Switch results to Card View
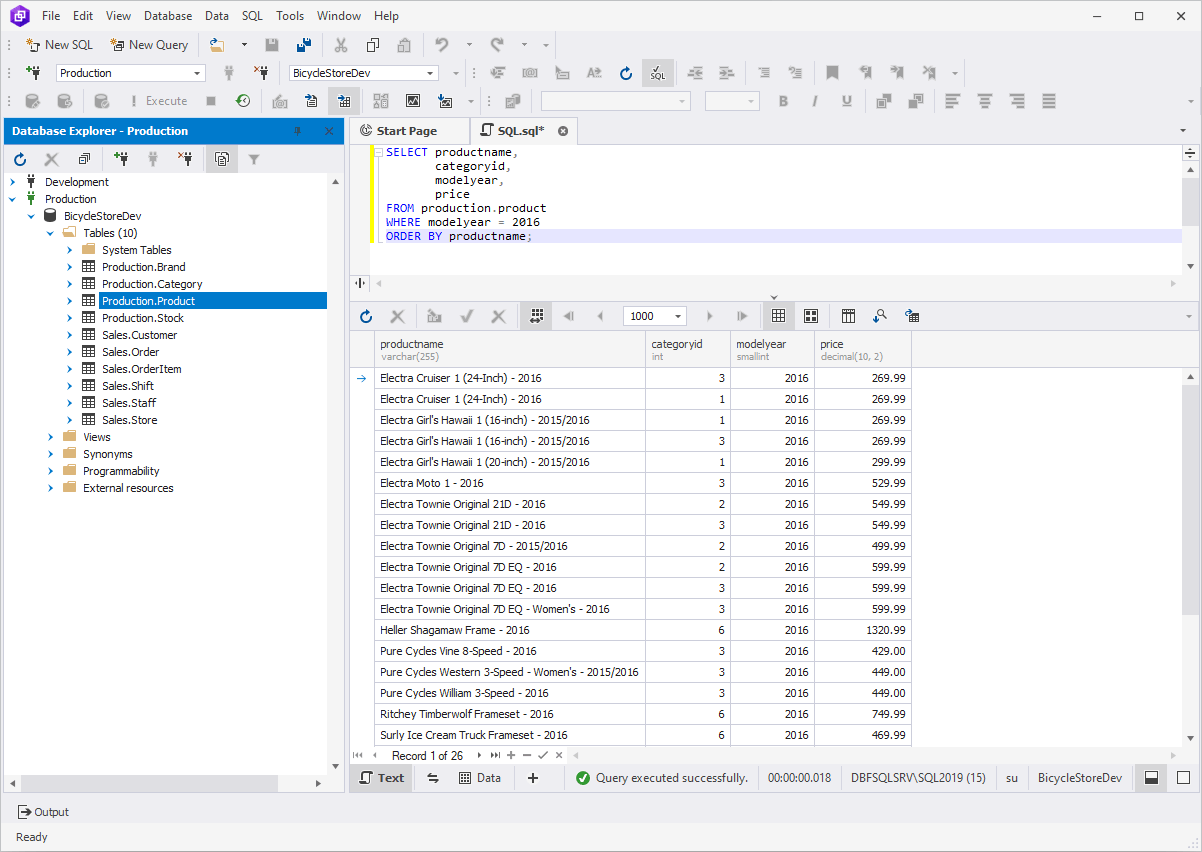This screenshot has height=852, width=1202. [x=811, y=316]
